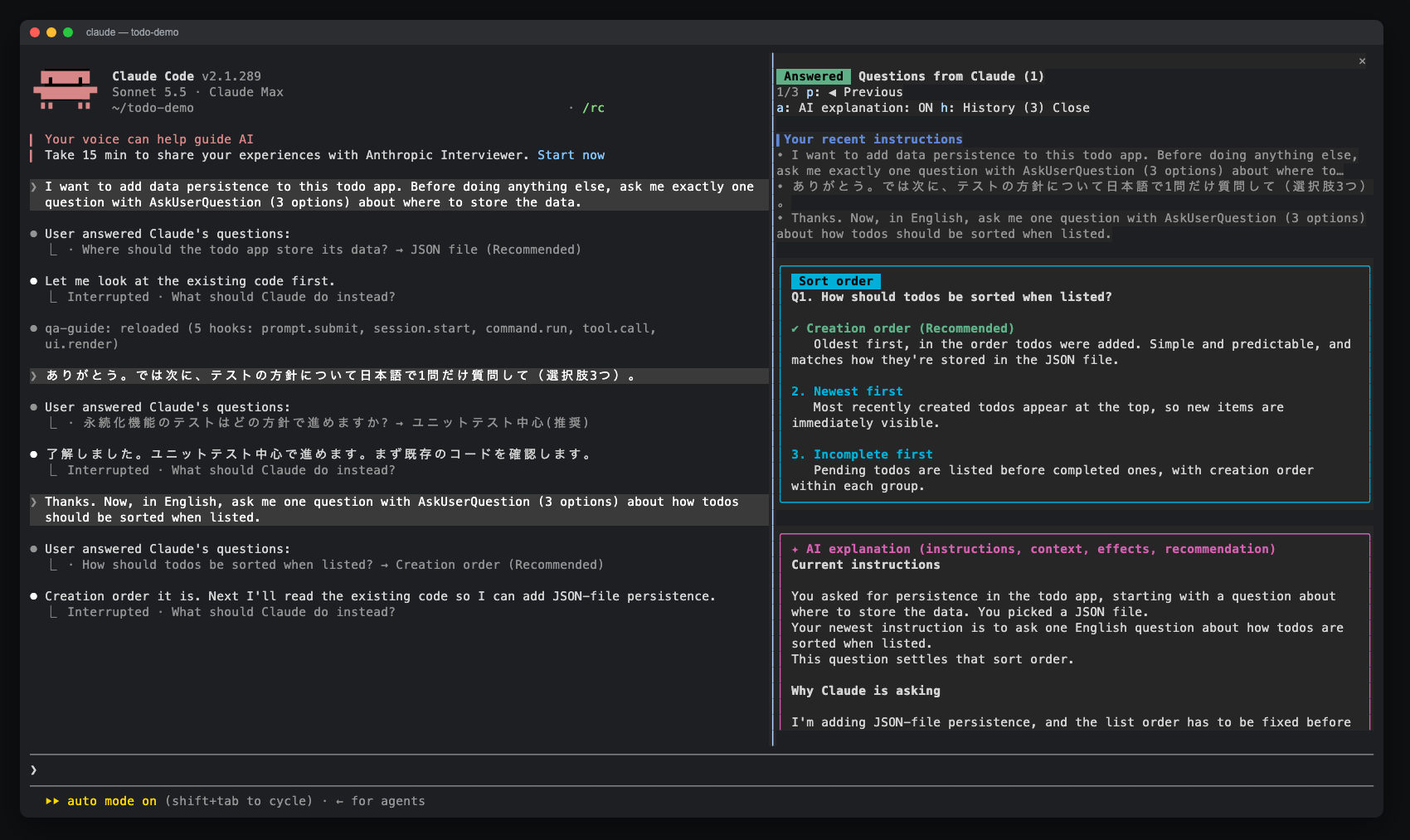Click the Japanese prompt message ありがとう in transcript
This screenshot has height=840, width=1410.
(x=399, y=376)
